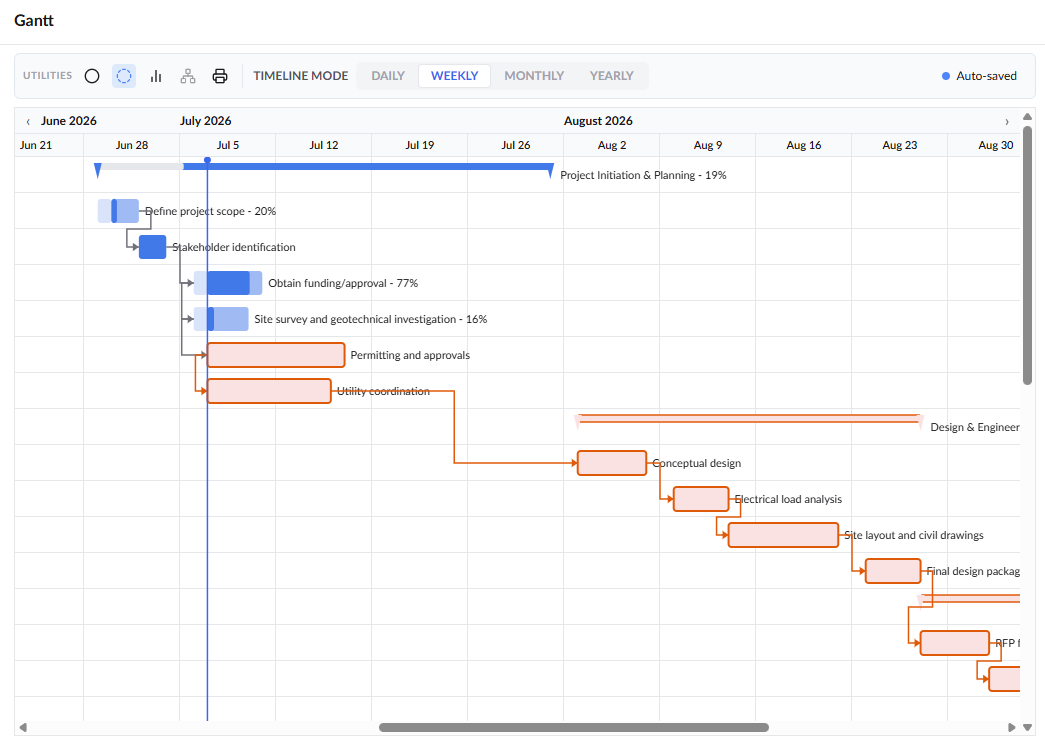This screenshot has height=746, width=1045.
Task: Print the Gantt chart with printer icon
Action: coord(220,76)
